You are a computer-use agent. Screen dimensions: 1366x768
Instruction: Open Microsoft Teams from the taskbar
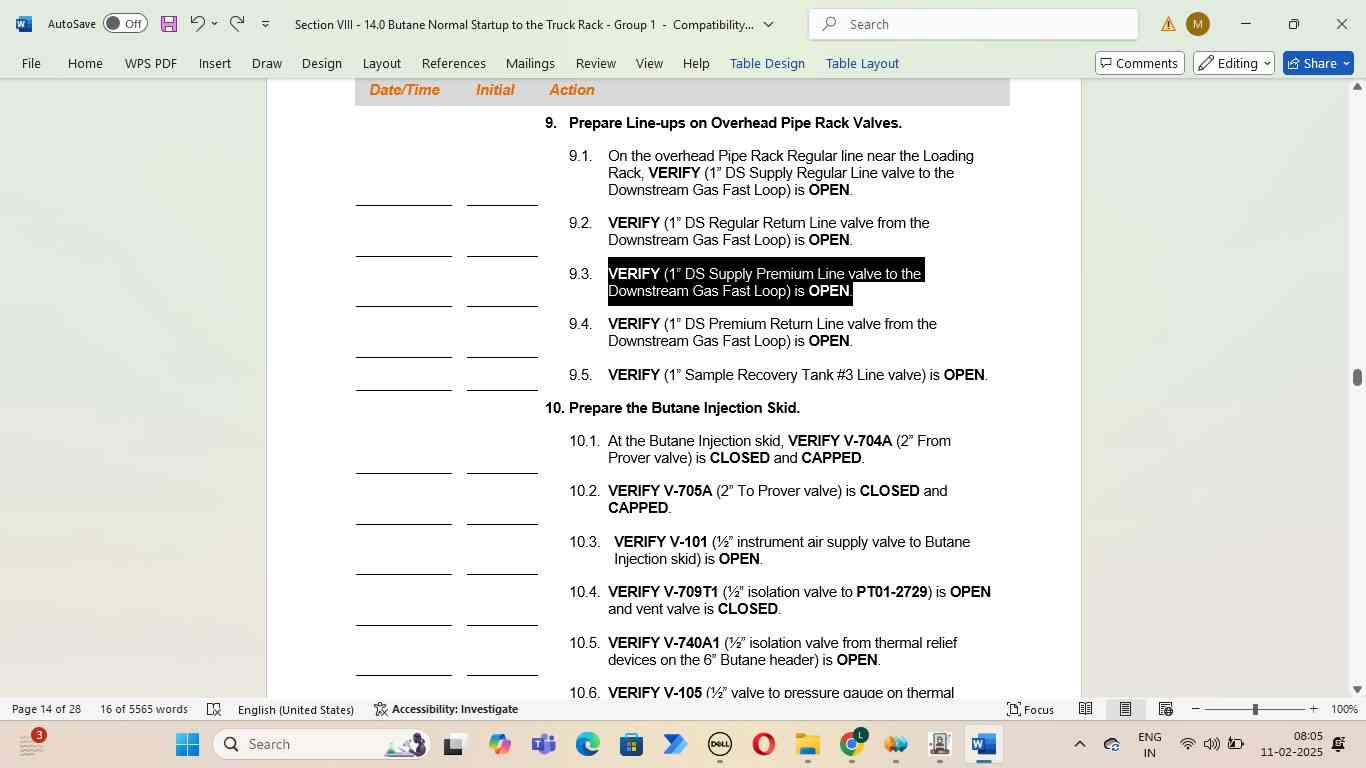coord(543,744)
